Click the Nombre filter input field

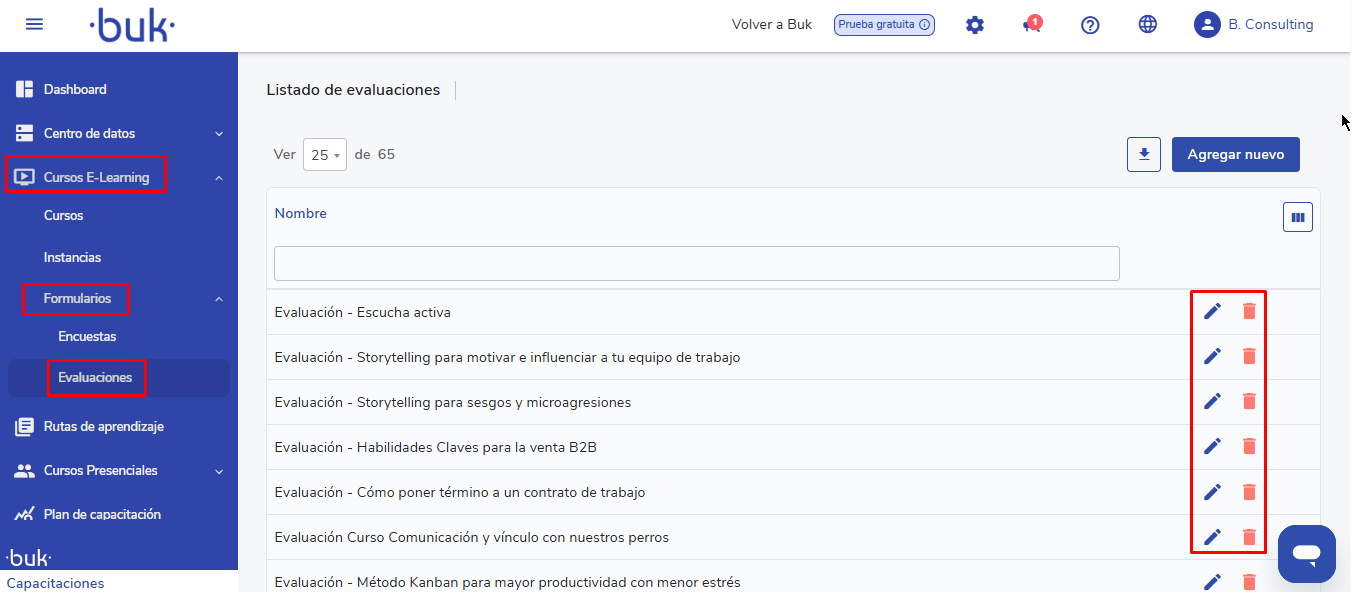pos(696,263)
